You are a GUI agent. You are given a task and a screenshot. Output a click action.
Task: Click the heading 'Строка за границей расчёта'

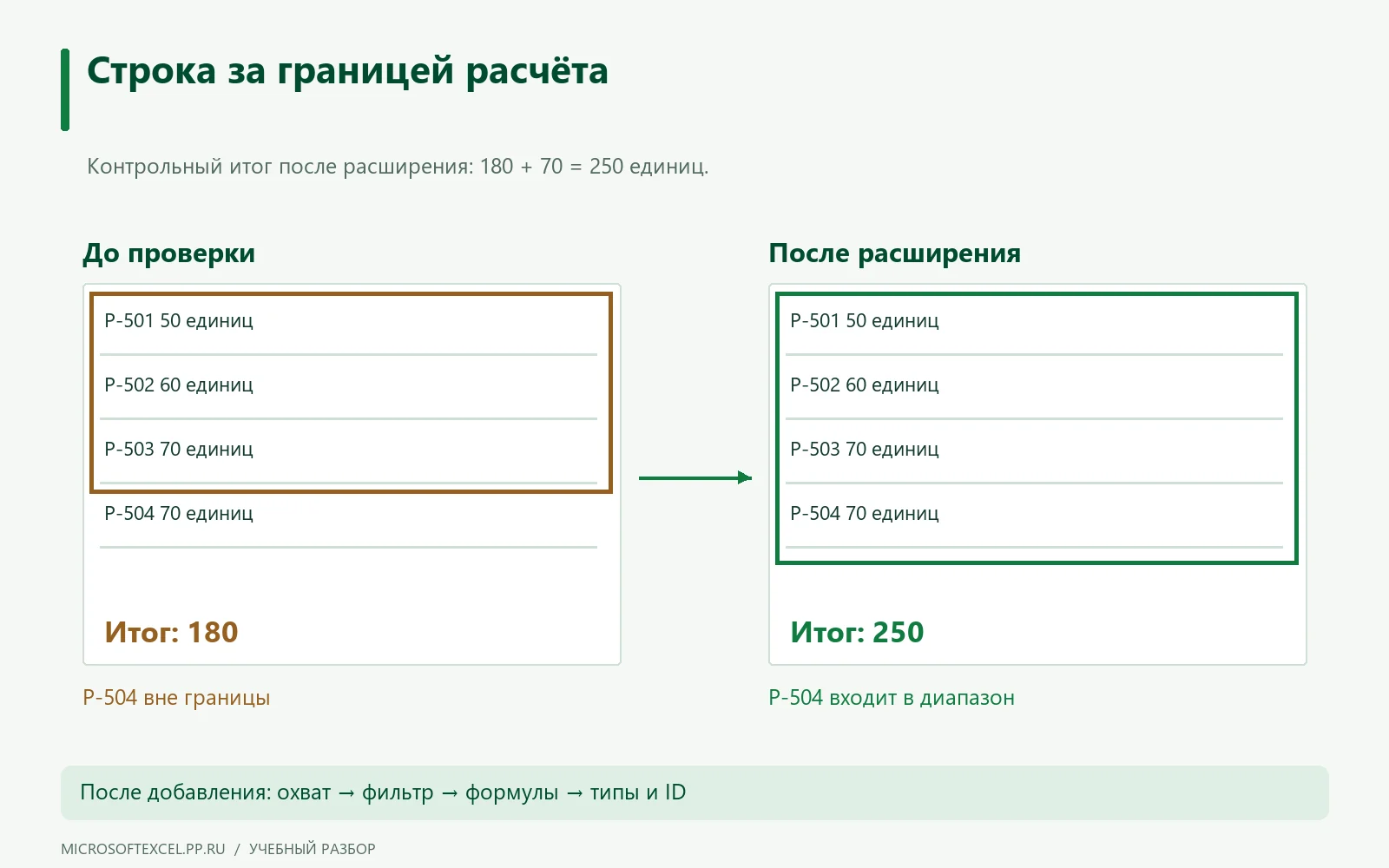pos(347,71)
